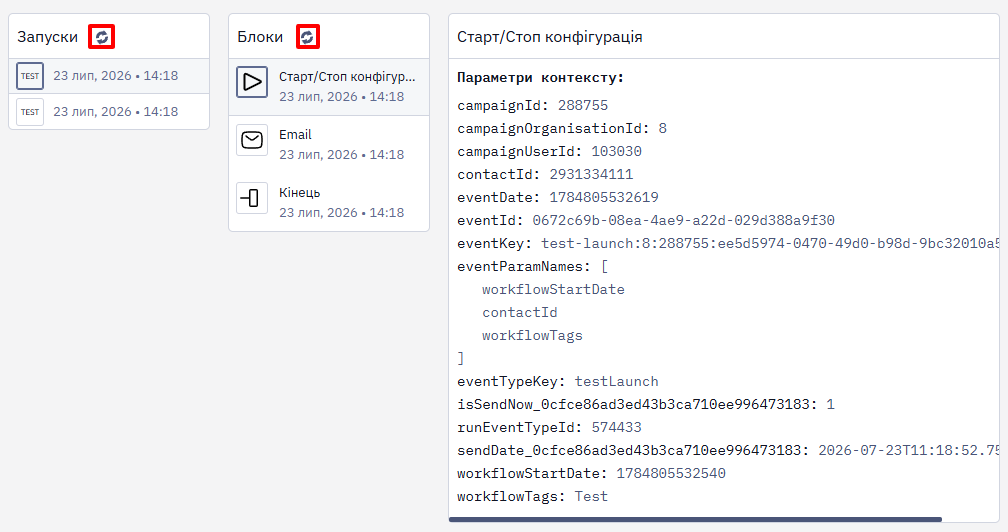Refresh the Блоки list
This screenshot has width=1008, height=532.
point(307,37)
